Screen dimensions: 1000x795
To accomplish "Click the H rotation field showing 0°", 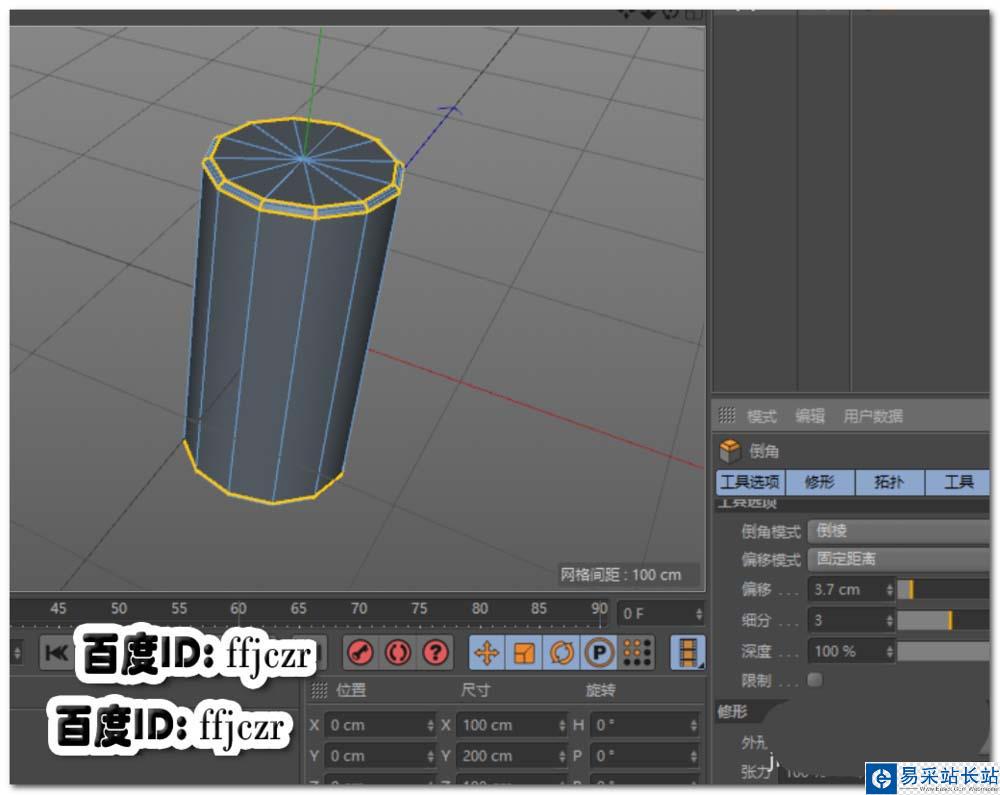I will (641, 725).
